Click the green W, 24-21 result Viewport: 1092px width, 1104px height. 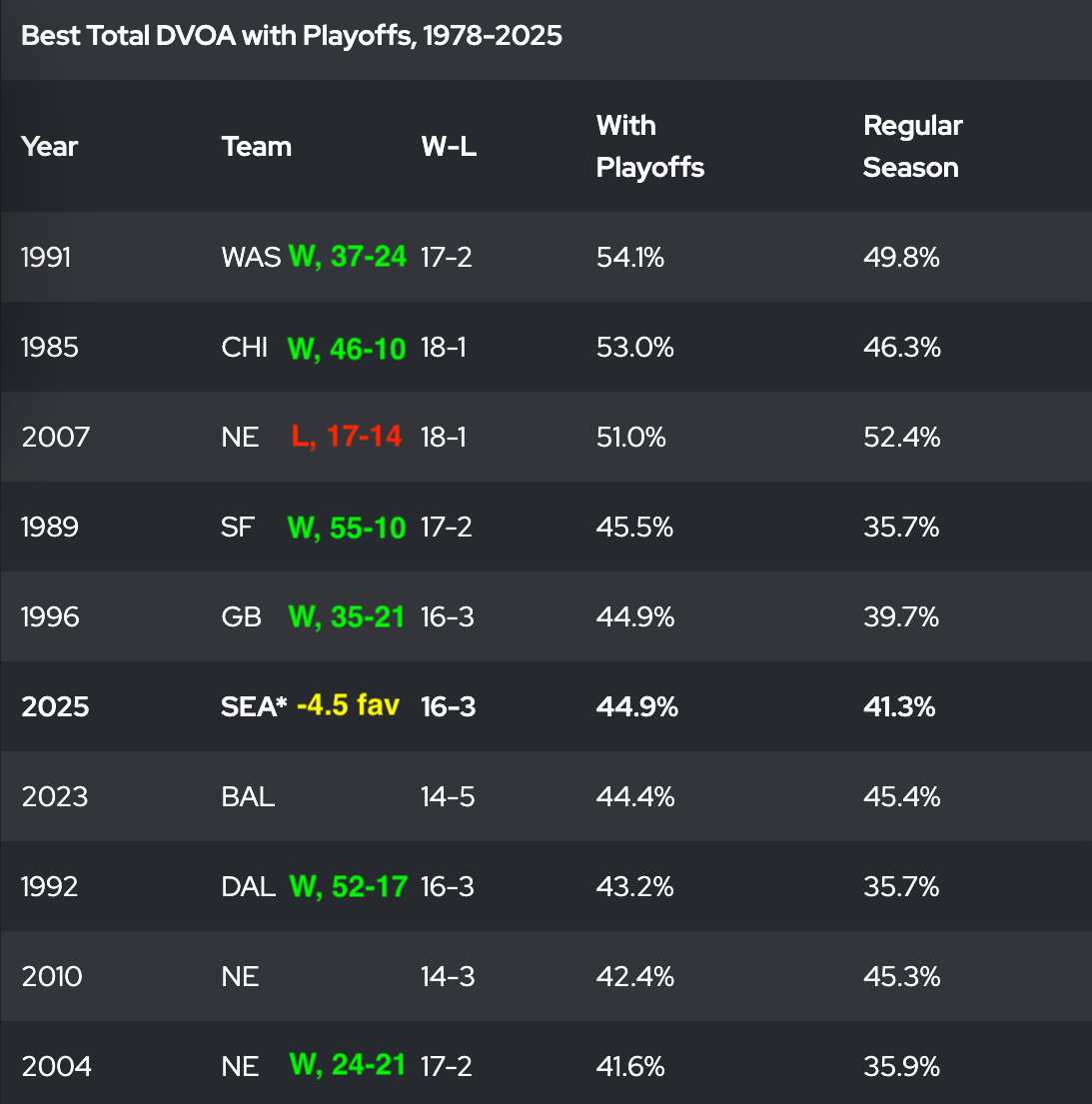coord(347,1066)
